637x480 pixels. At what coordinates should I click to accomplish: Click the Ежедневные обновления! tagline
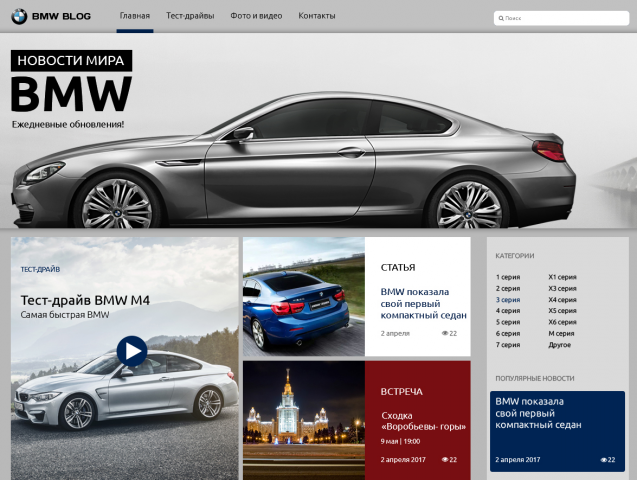click(68, 124)
